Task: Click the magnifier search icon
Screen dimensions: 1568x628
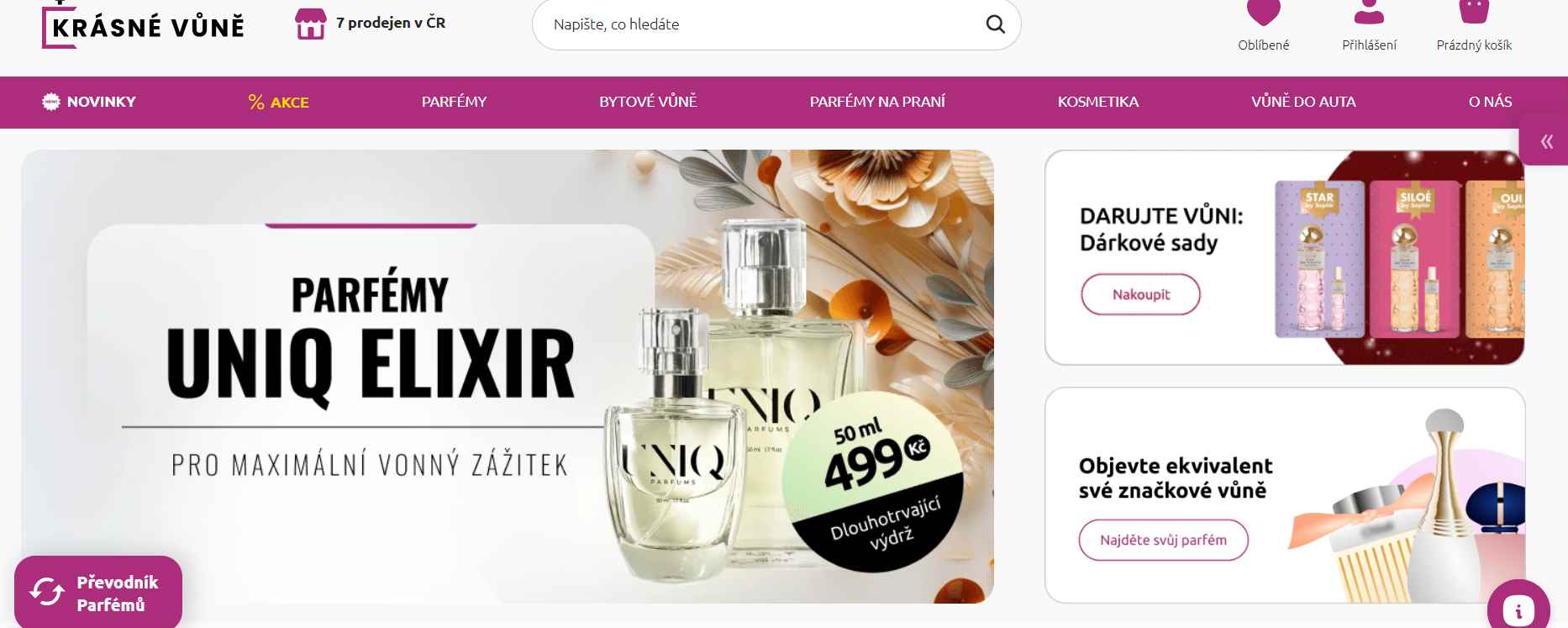Action: click(x=995, y=24)
